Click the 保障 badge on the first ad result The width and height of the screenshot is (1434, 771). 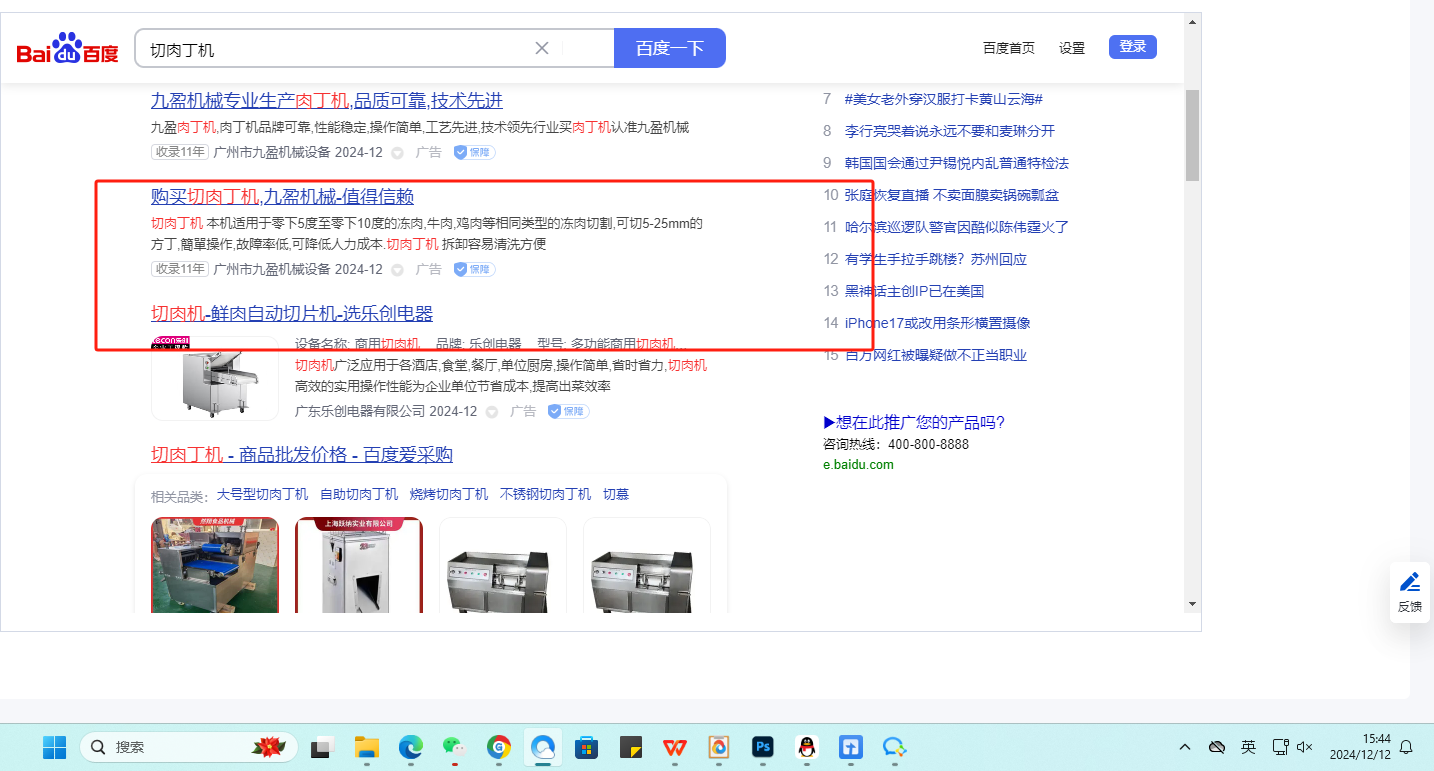474,152
